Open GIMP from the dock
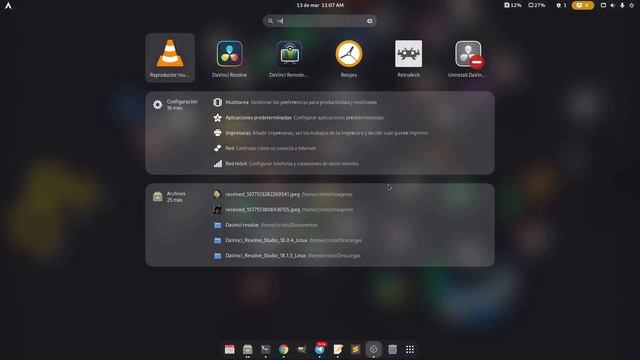Screen dimensions: 640x360 [x=302, y=349]
